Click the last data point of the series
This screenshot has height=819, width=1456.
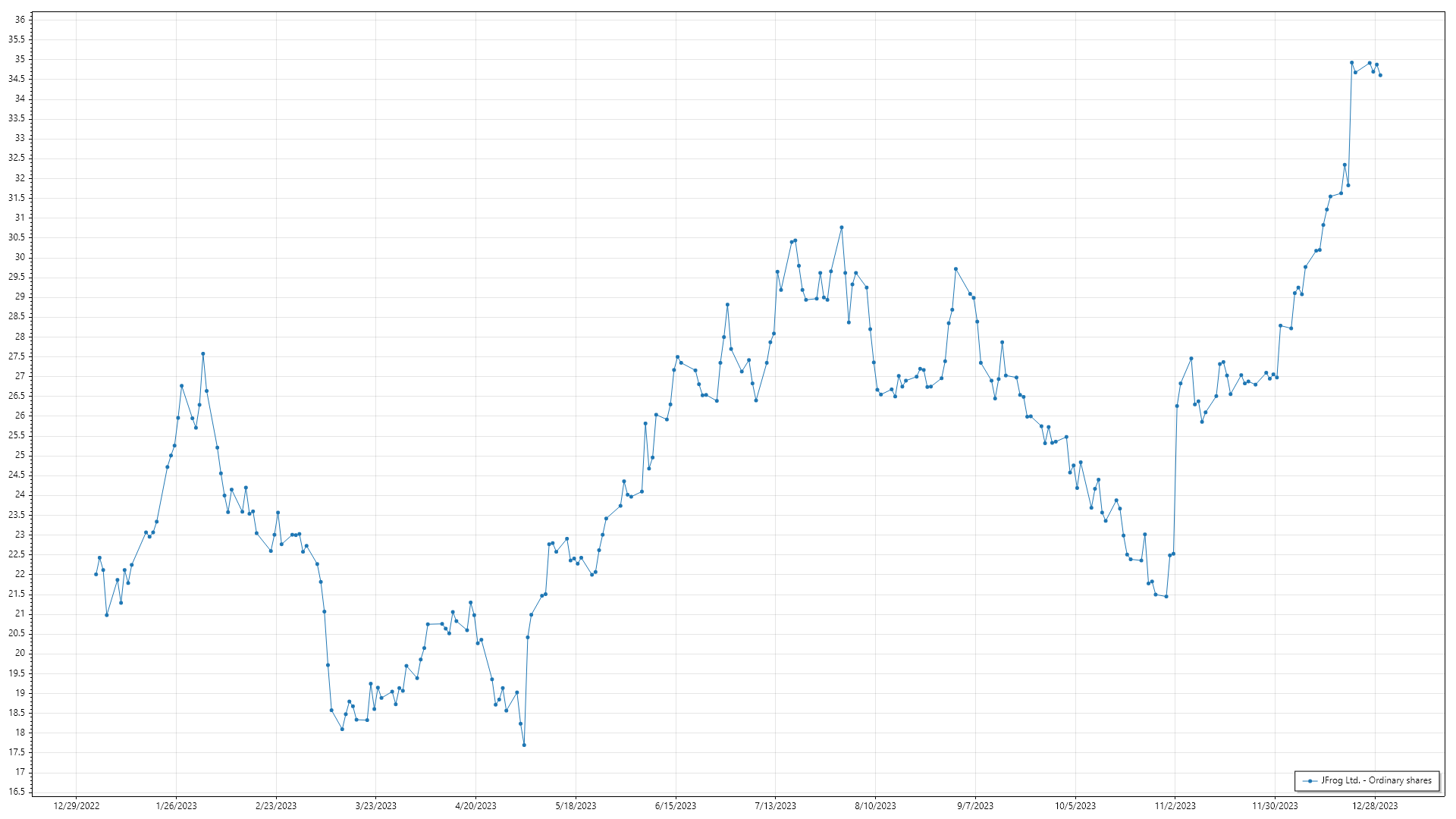1380,75
